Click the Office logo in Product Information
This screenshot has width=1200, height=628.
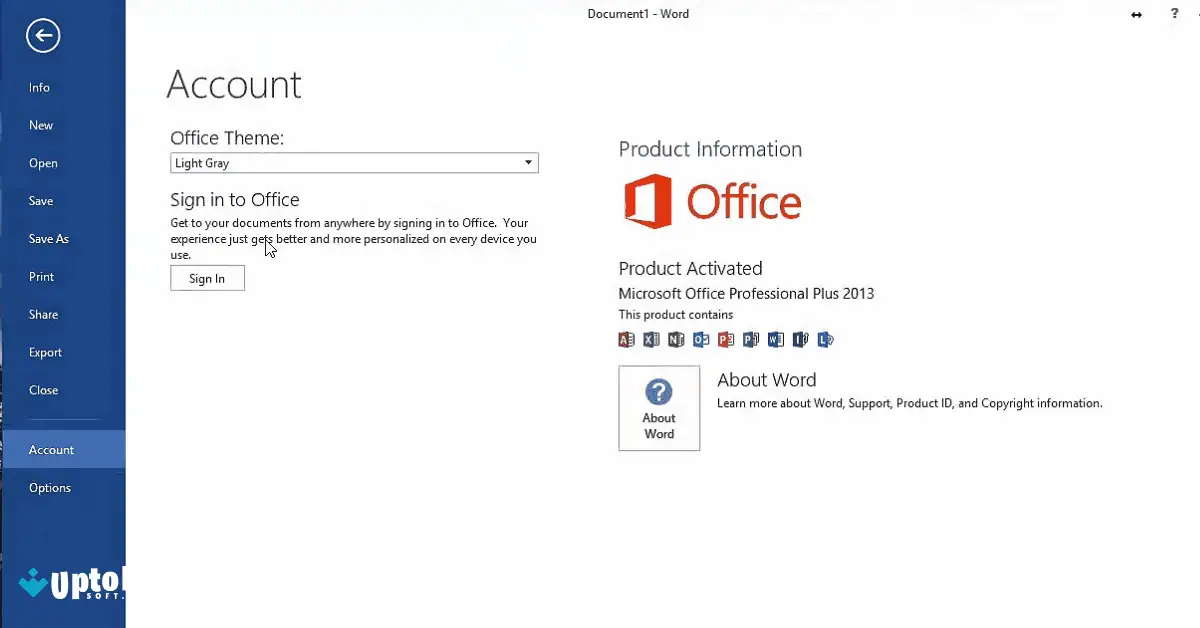click(x=712, y=200)
